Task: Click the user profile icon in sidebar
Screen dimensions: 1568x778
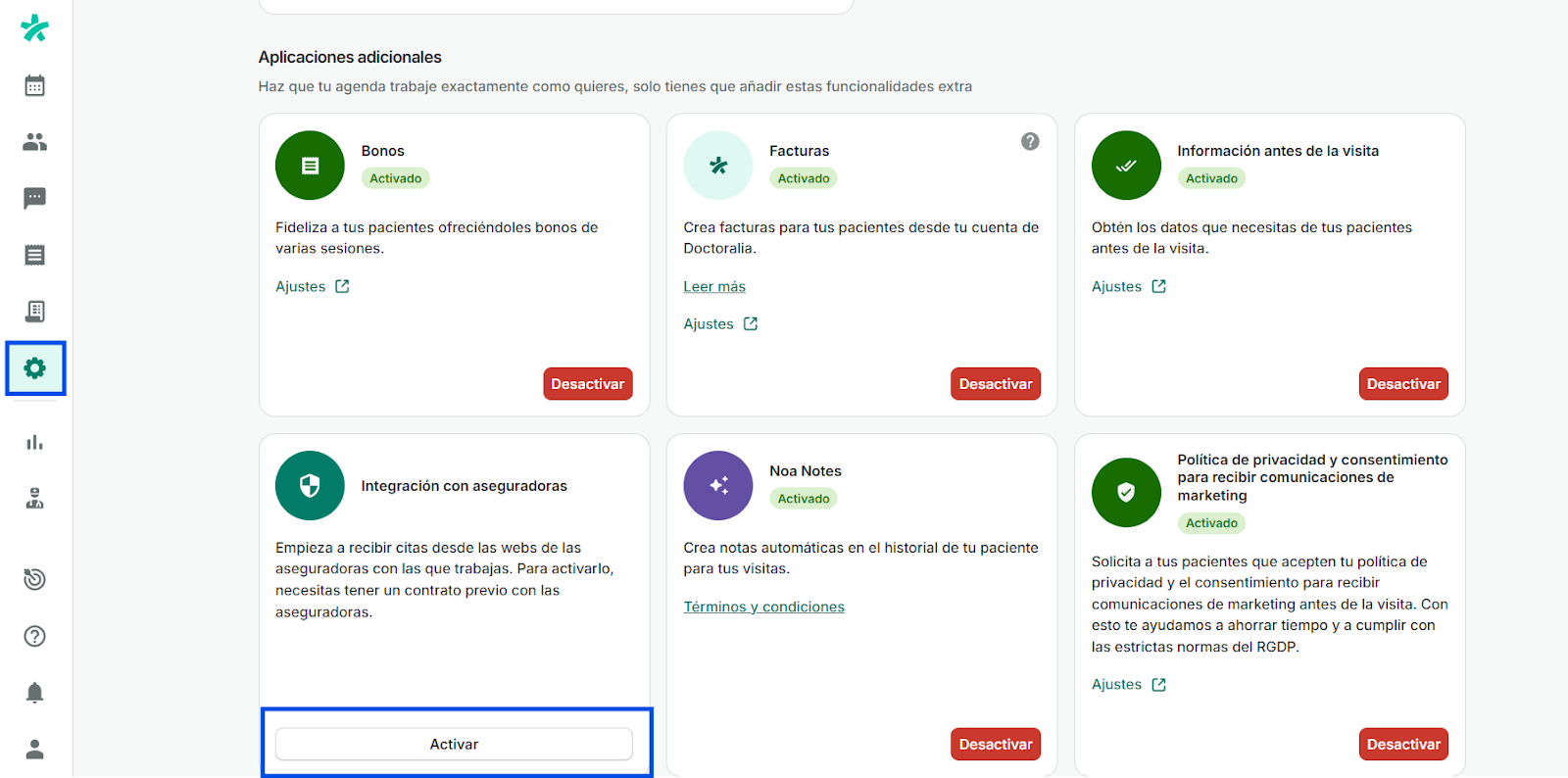Action: coord(34,750)
